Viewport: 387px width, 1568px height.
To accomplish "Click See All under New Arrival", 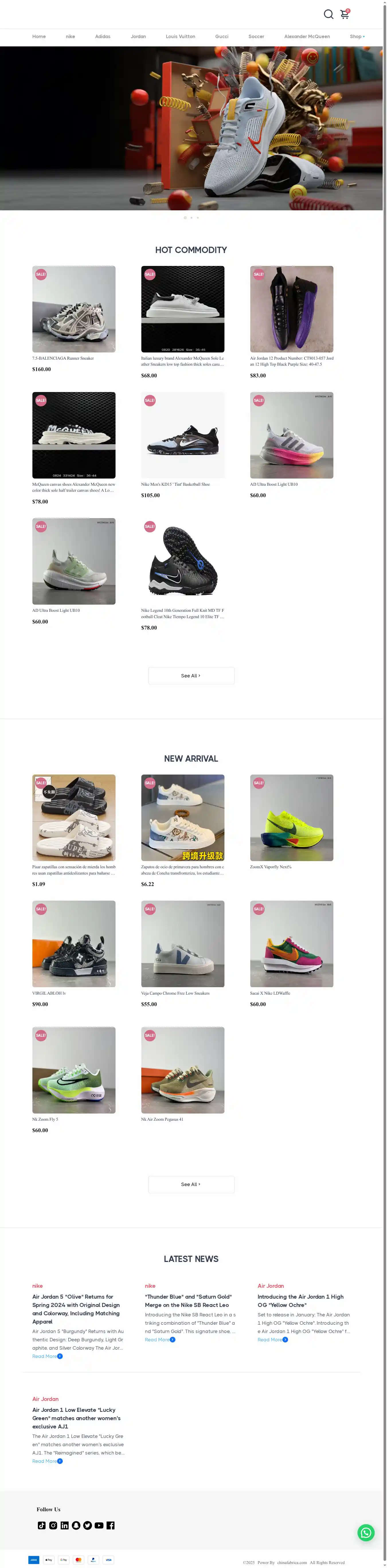I will pos(191,1184).
